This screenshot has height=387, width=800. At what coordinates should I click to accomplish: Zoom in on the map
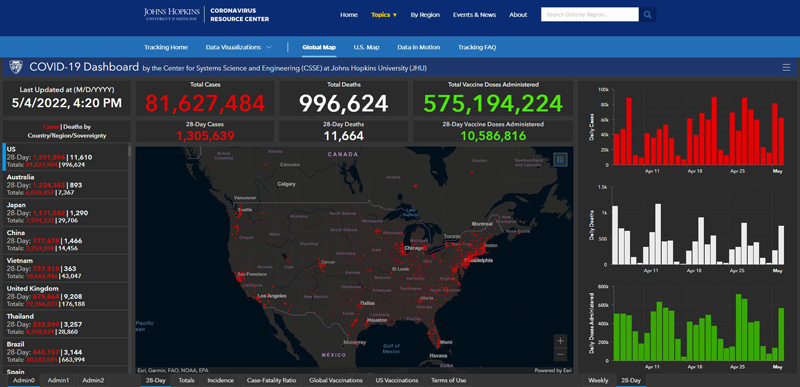click(560, 340)
